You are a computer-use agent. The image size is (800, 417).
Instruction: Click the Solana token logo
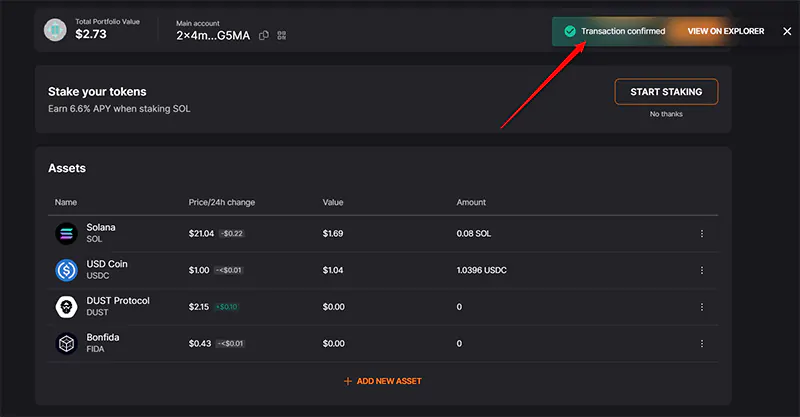click(67, 233)
